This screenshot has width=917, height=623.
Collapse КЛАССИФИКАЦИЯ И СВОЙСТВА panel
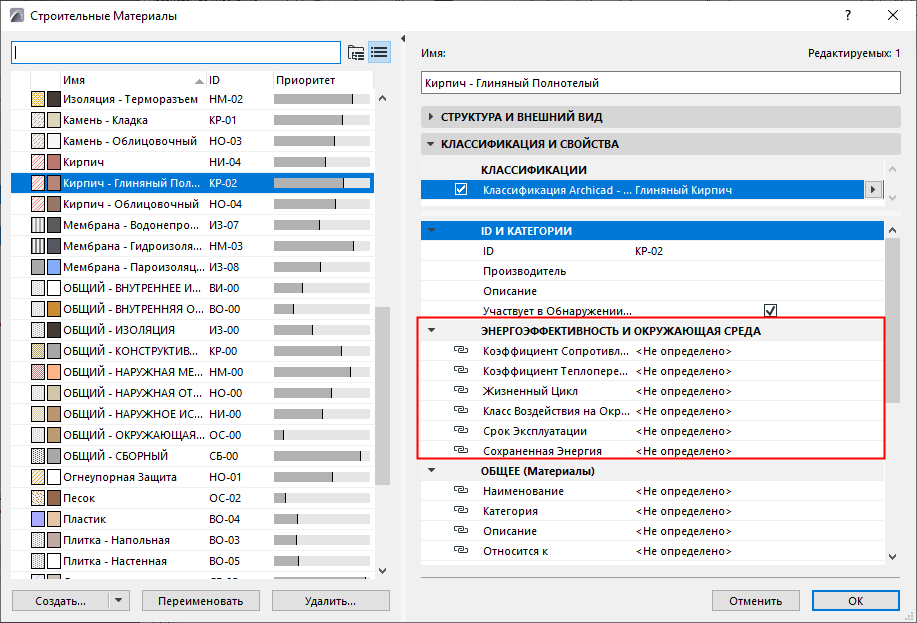(431, 144)
